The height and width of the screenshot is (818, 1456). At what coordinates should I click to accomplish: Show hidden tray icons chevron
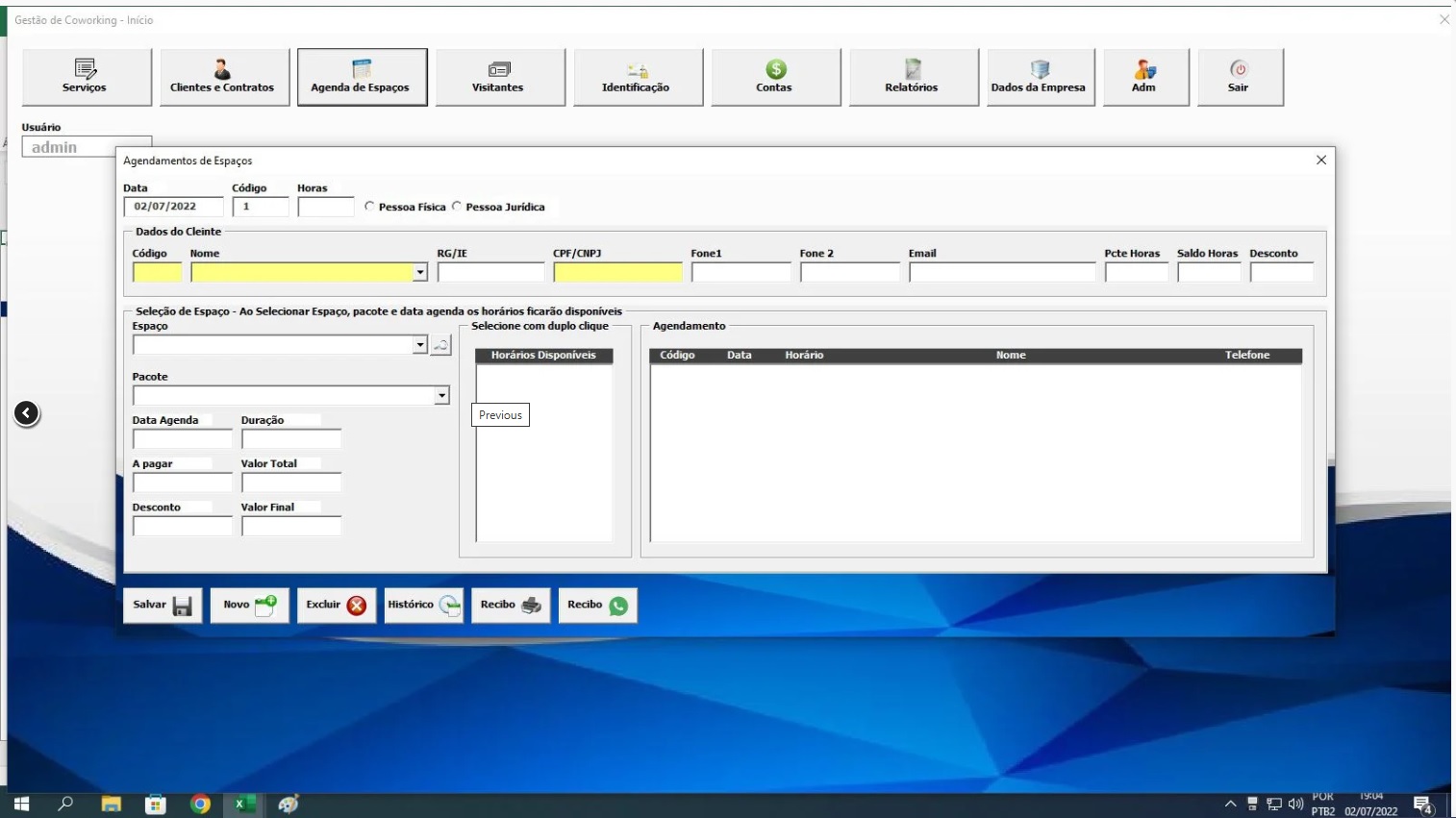[1230, 805]
